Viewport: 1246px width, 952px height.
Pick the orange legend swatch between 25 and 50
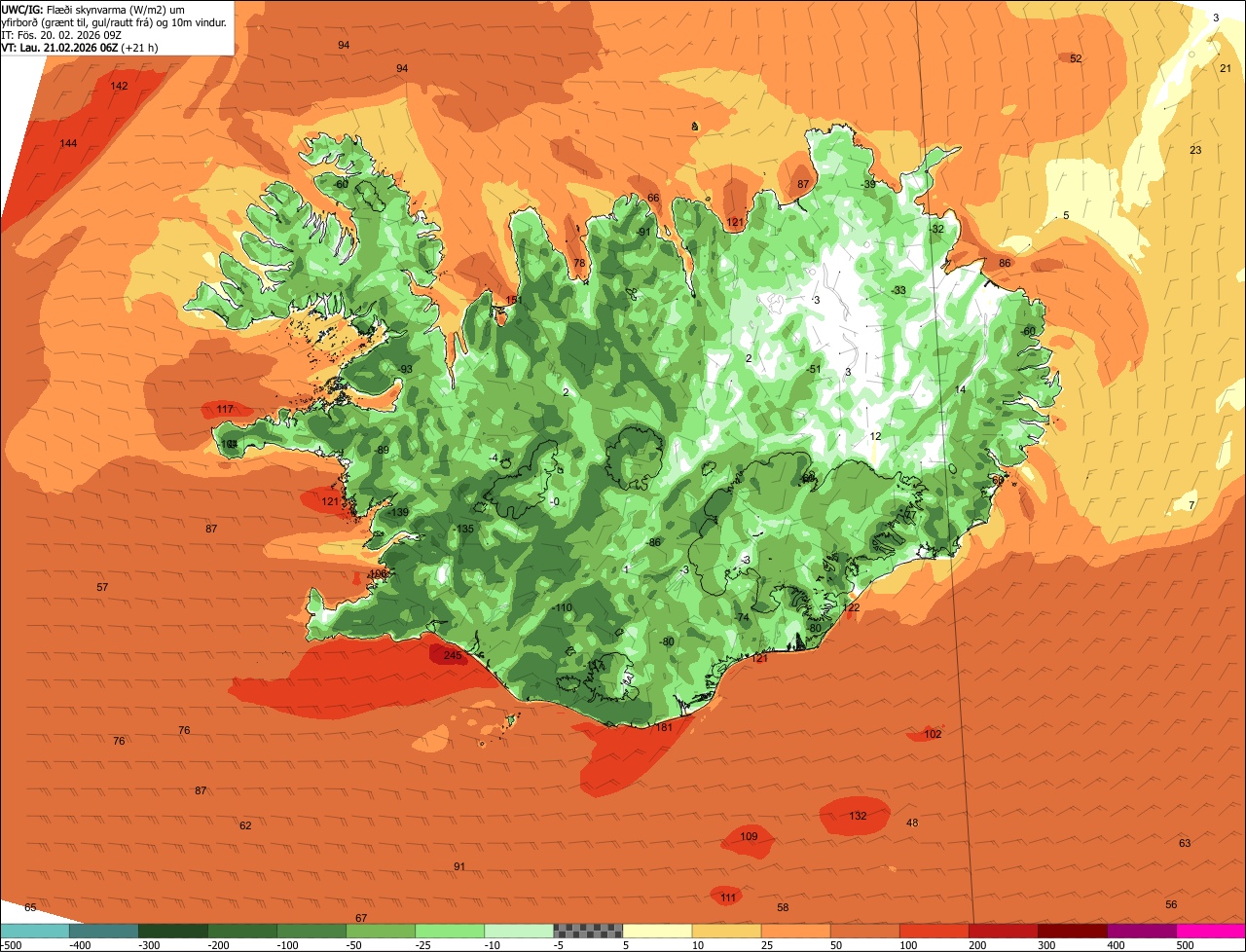pos(795,931)
